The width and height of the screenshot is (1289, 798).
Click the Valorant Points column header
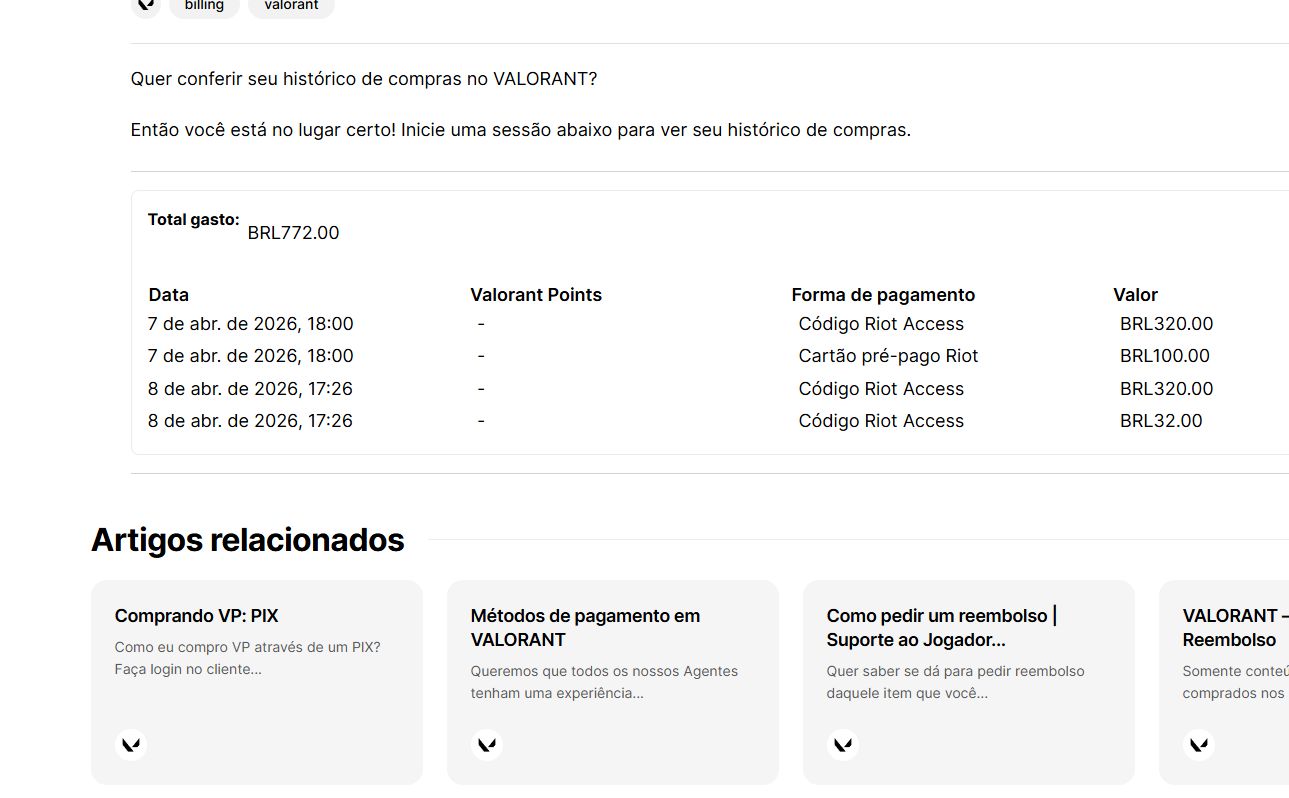536,295
